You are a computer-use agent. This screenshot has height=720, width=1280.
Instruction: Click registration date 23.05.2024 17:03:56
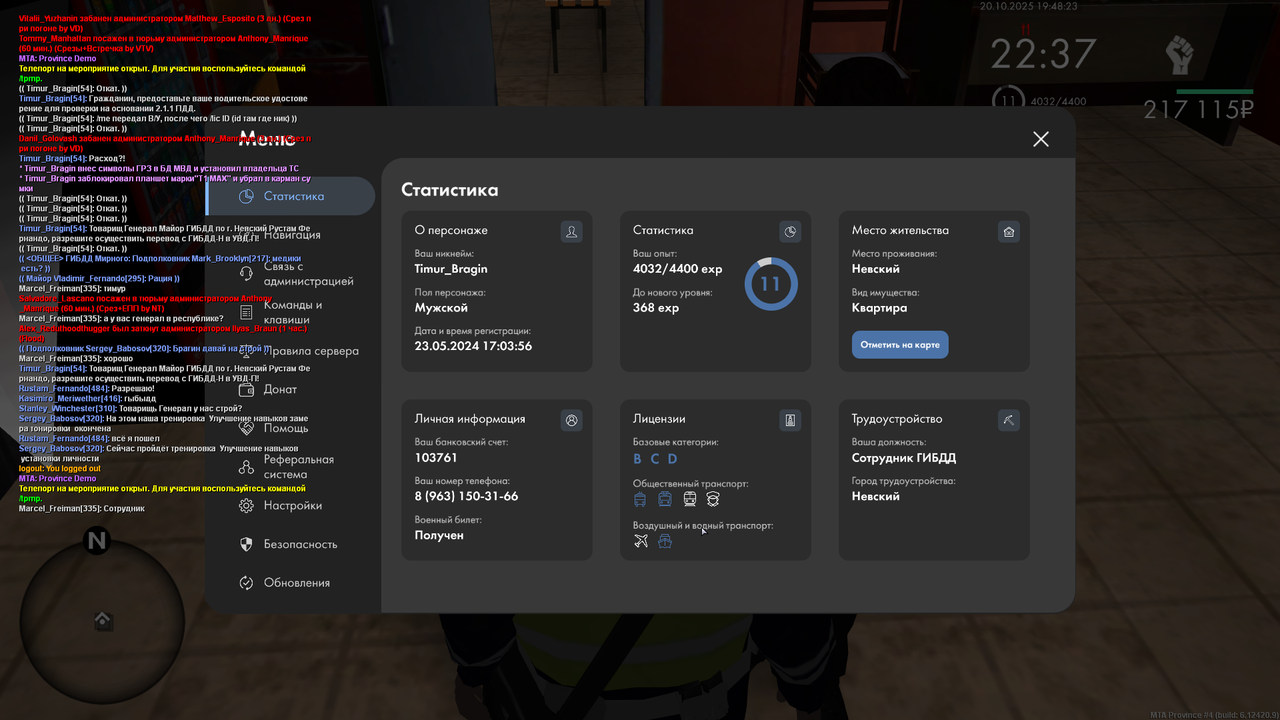(473, 346)
